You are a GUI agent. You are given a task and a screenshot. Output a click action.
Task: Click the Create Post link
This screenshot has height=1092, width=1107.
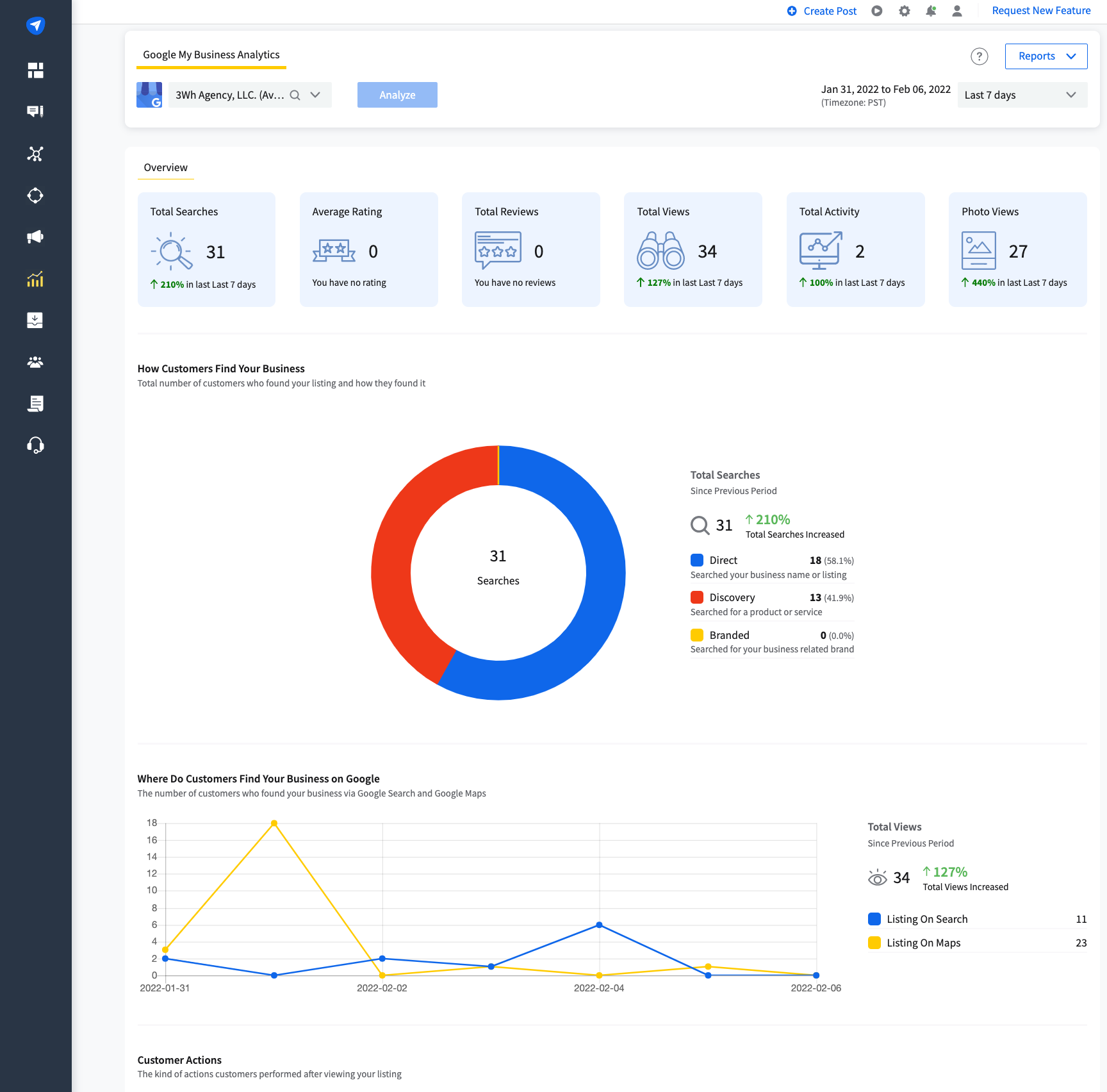830,11
